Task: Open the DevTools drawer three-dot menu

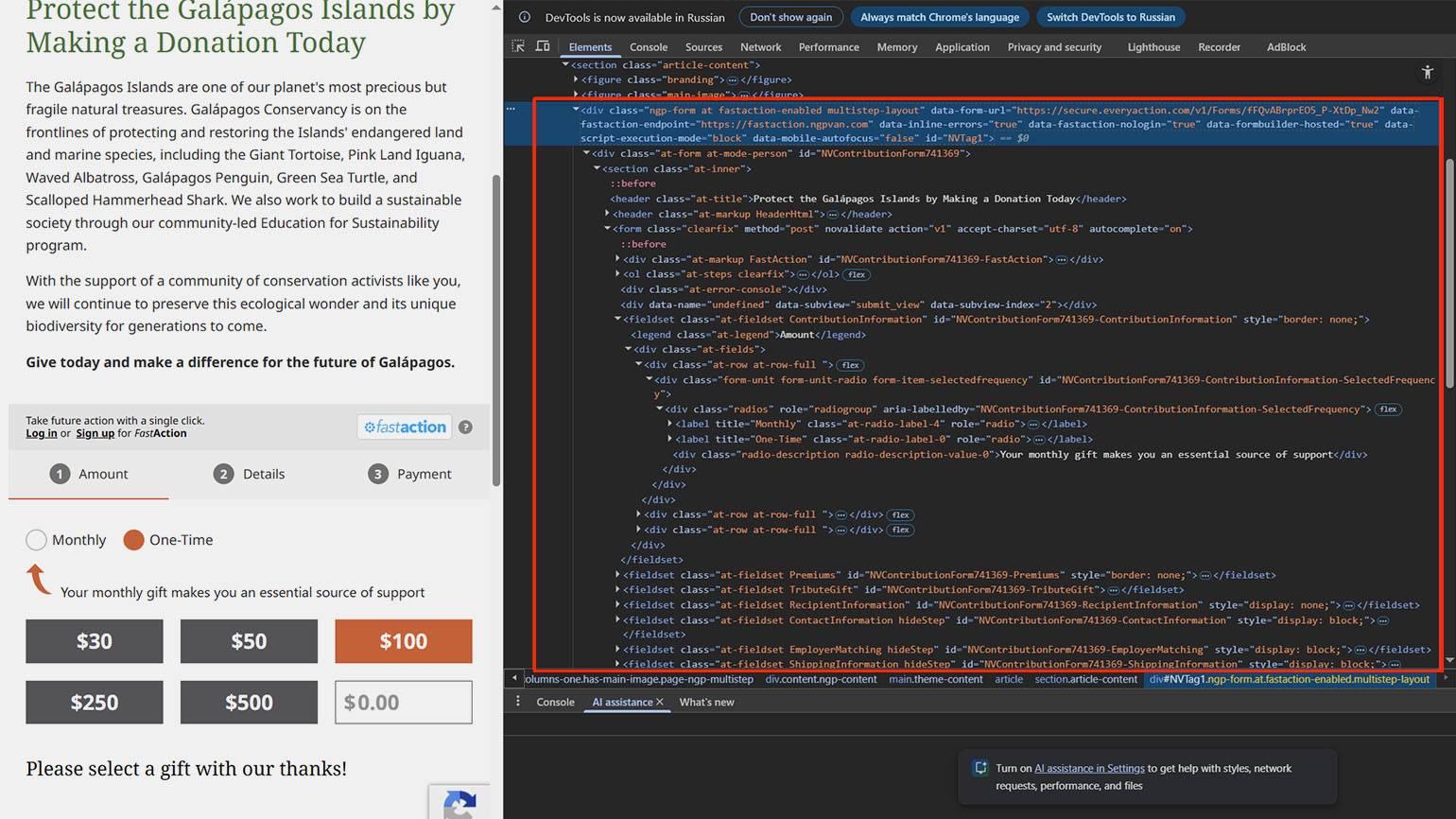Action: pos(517,702)
